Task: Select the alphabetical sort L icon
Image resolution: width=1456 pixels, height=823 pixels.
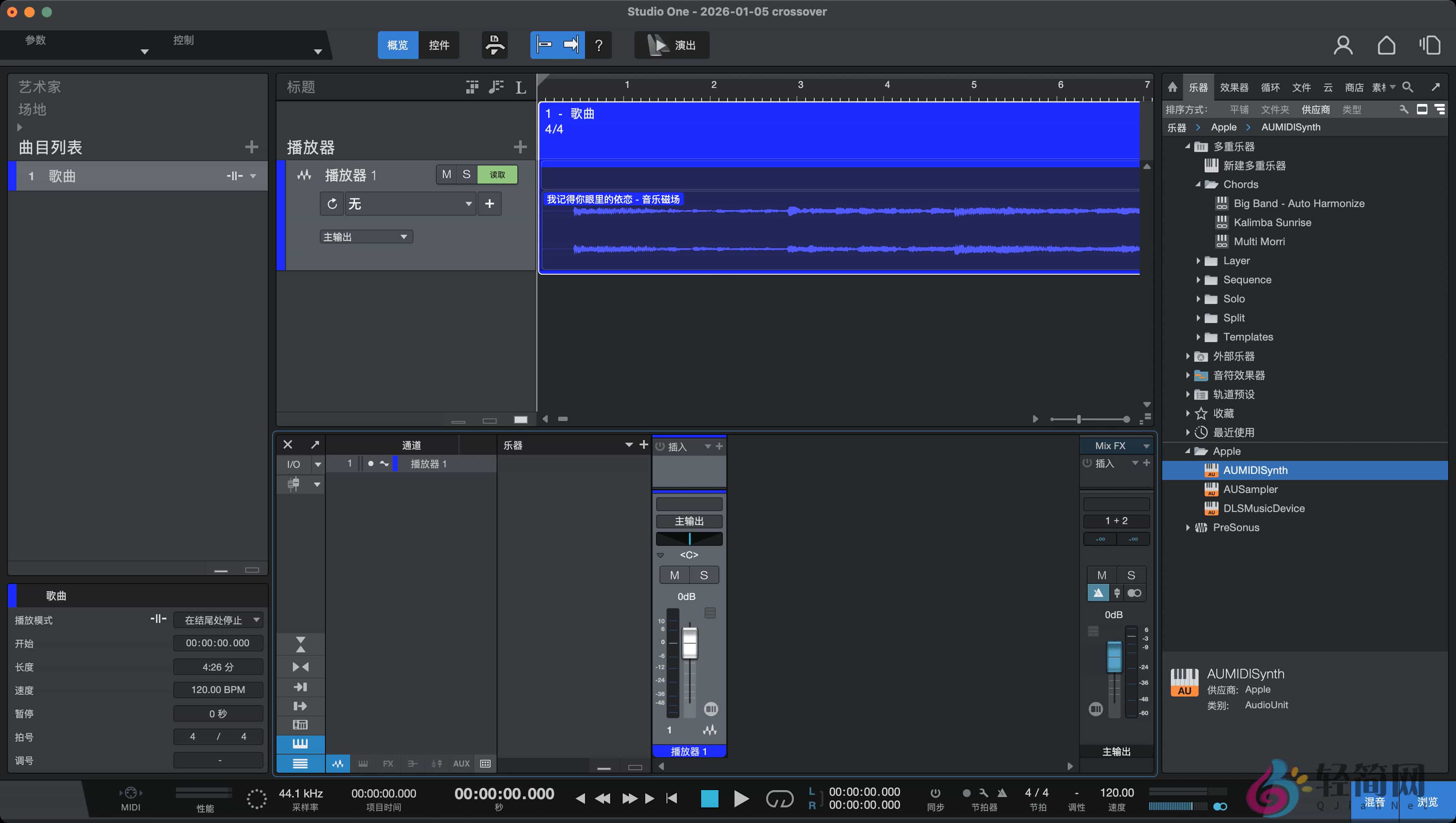Action: click(x=520, y=87)
